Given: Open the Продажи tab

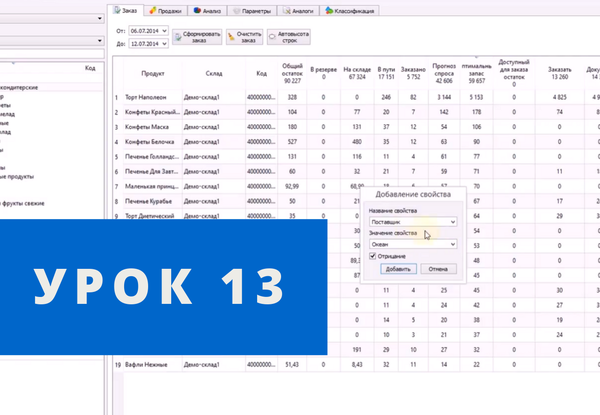Looking at the screenshot, I should coord(165,11).
